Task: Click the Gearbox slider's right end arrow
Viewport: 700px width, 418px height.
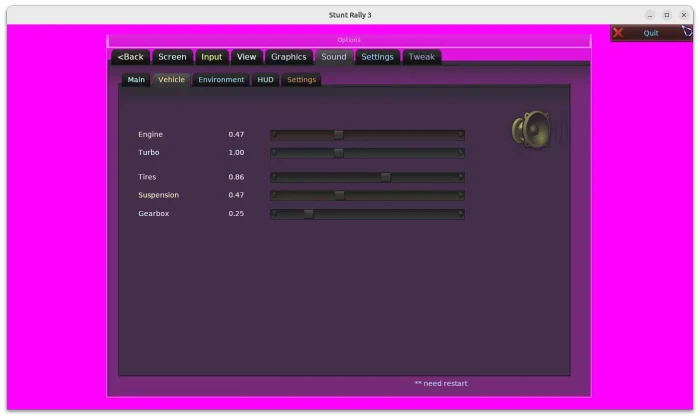Action: tap(460, 214)
